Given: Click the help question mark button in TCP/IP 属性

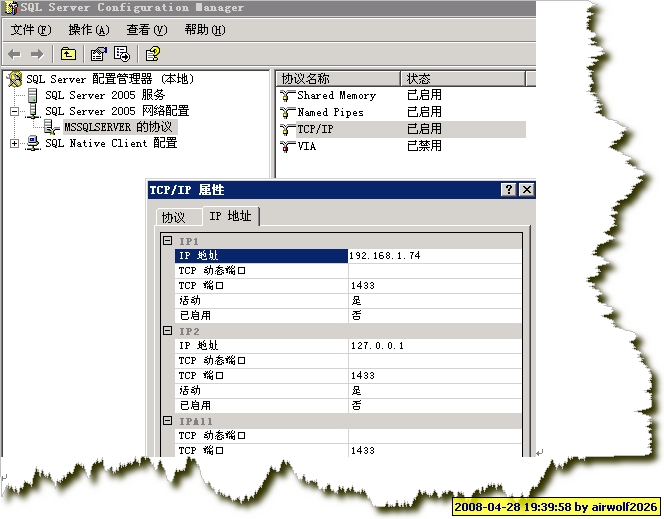Looking at the screenshot, I should [x=509, y=189].
